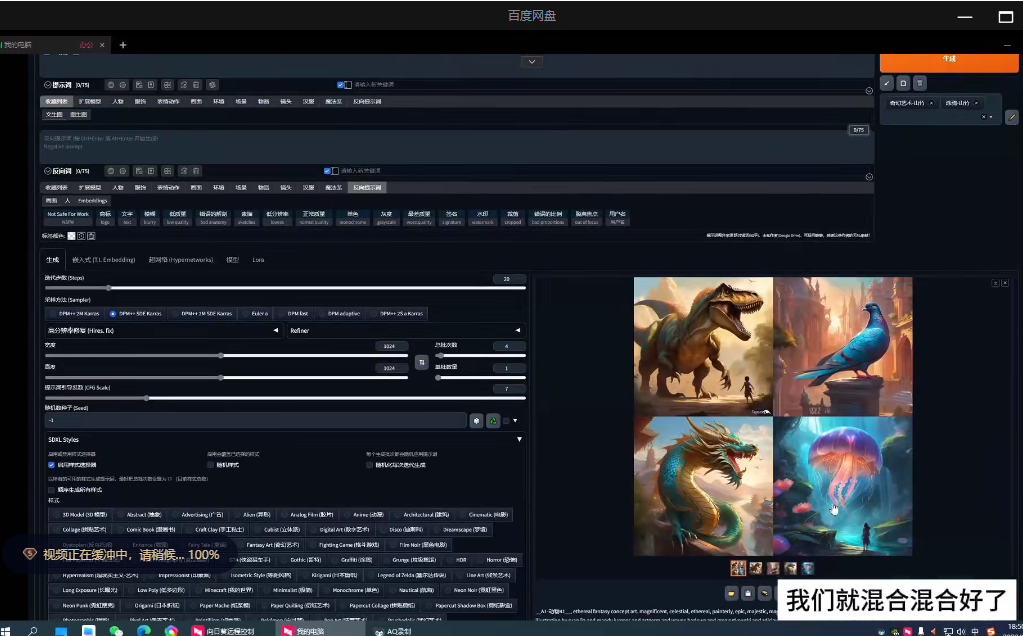1023x636 pixels.
Task: Select the DPM fast sampler
Action: pyautogui.click(x=293, y=314)
